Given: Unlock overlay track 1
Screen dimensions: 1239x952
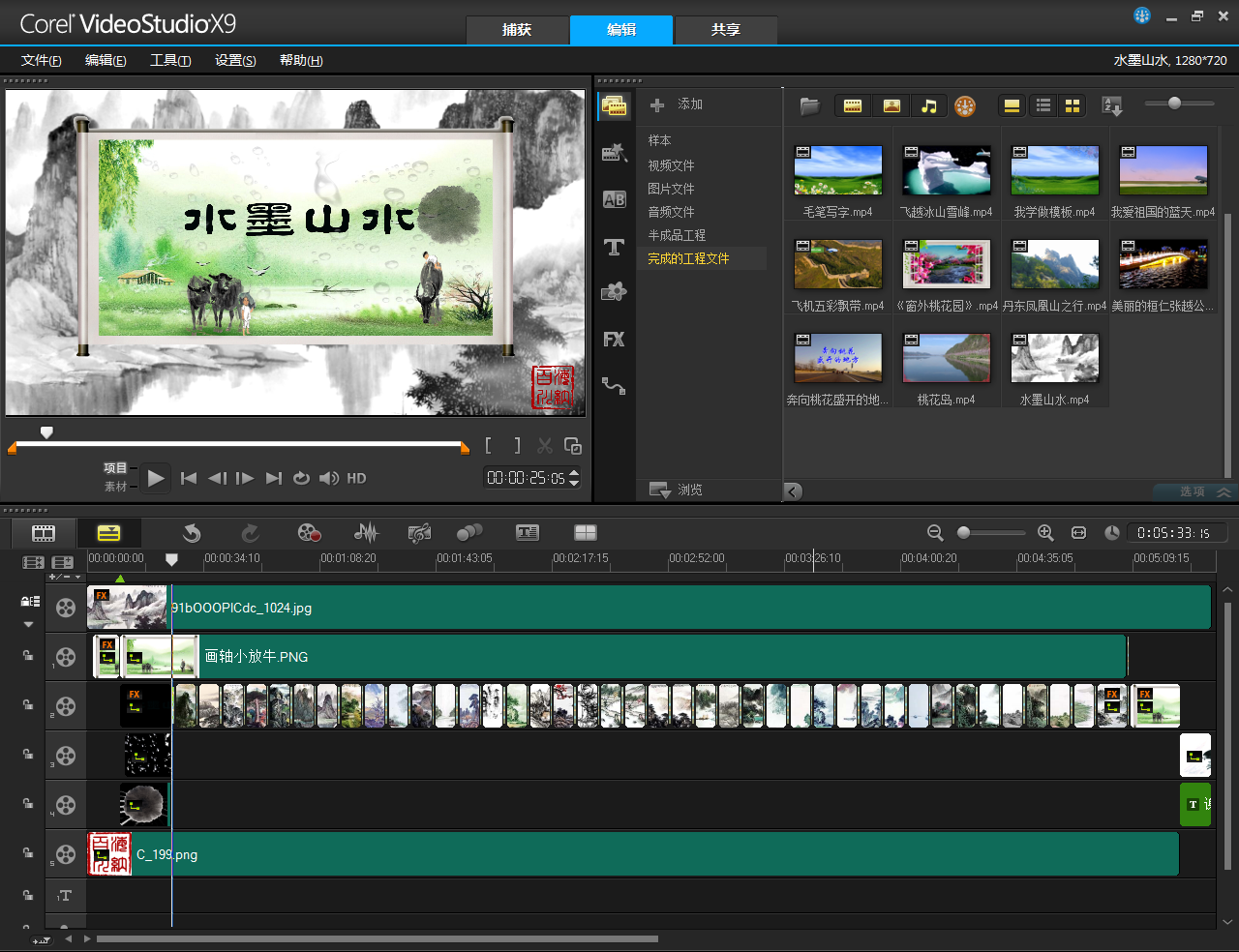Looking at the screenshot, I should click(x=28, y=655).
